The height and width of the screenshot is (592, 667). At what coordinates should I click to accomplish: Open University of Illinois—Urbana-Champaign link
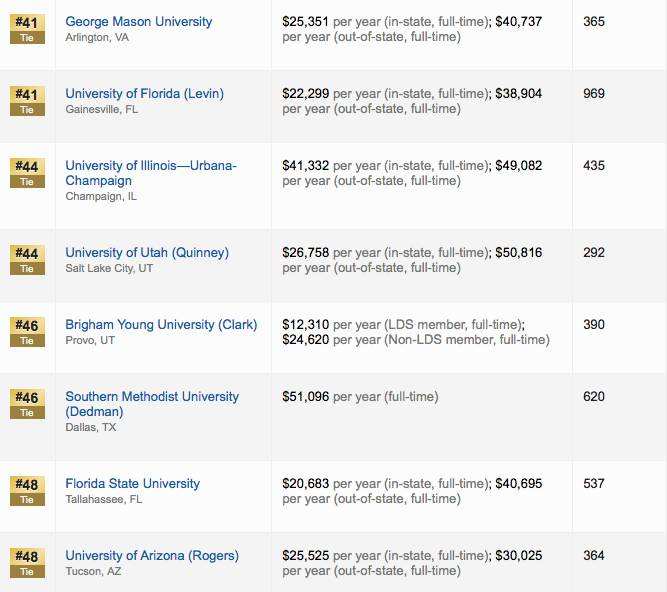pyautogui.click(x=151, y=173)
